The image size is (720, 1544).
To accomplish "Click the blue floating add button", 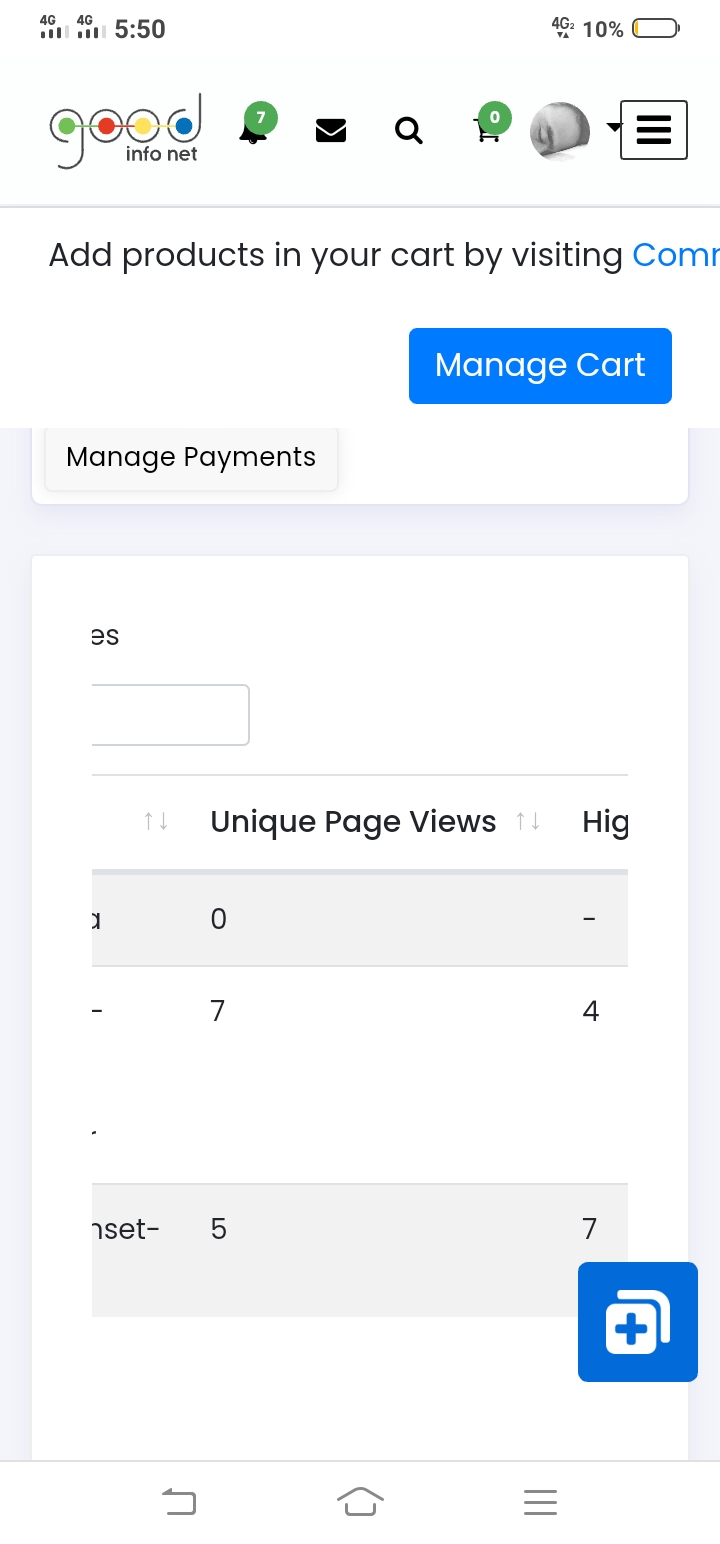I will pyautogui.click(x=637, y=1321).
